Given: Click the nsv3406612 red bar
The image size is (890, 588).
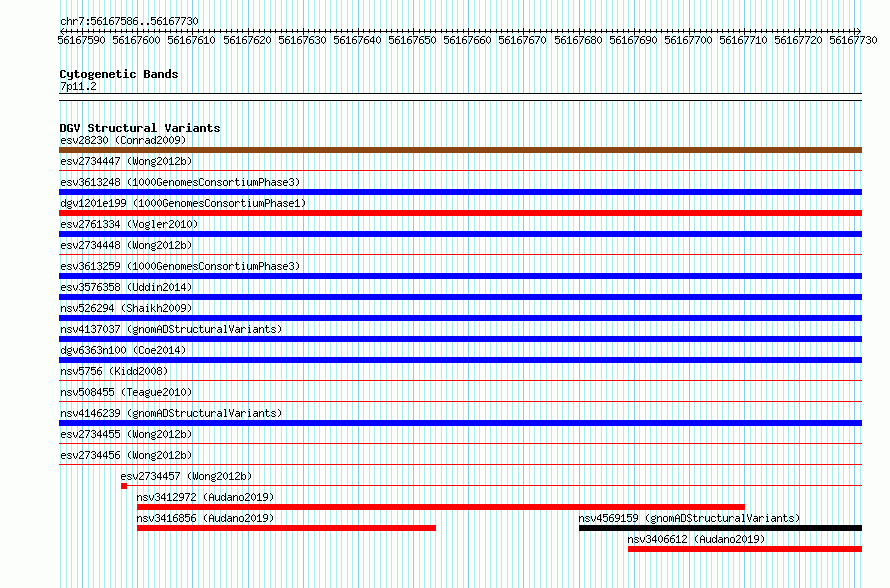Looking at the screenshot, I should pos(745,549).
